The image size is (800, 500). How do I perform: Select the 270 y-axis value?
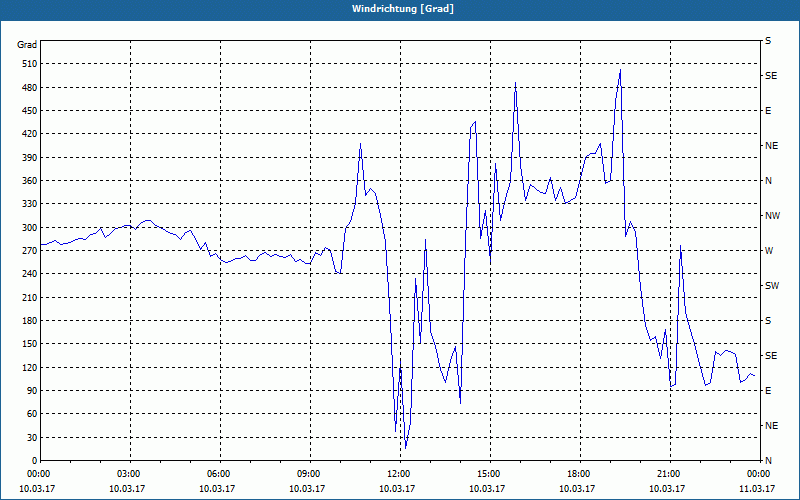pos(30,251)
